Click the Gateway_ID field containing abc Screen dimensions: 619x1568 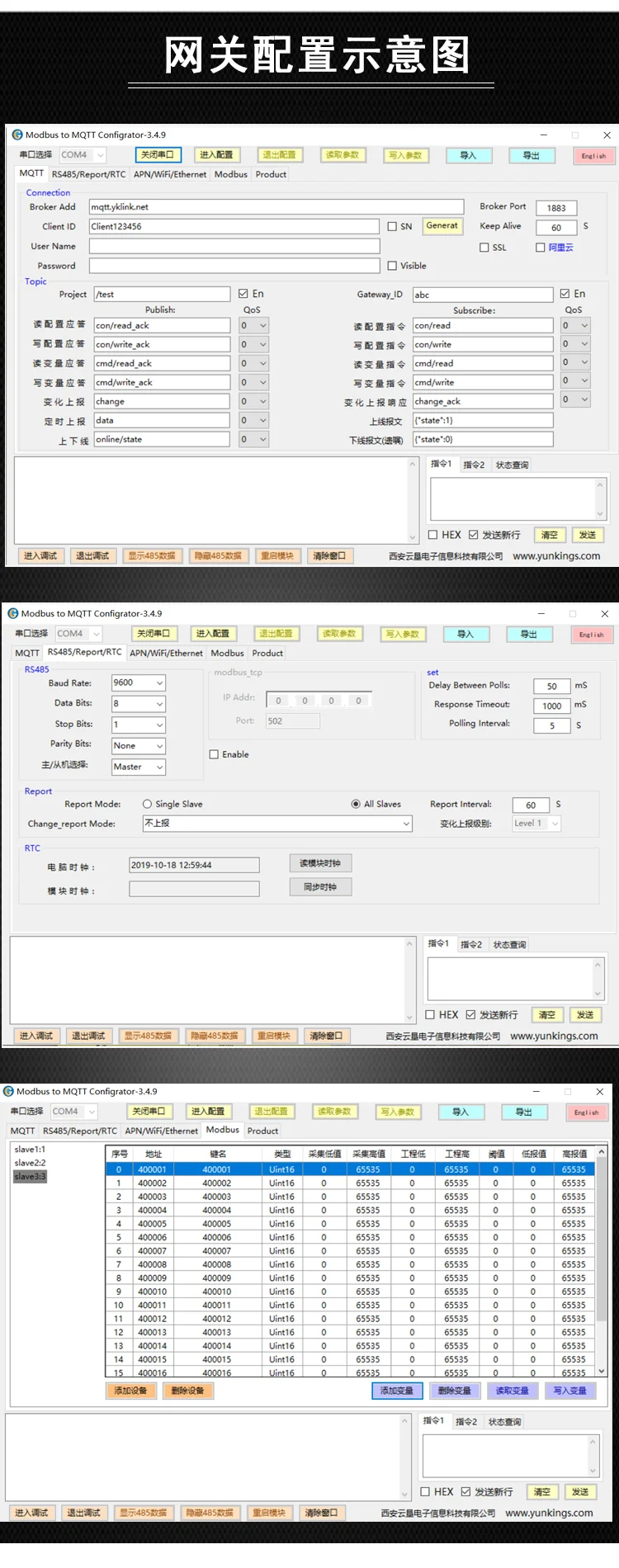[483, 295]
